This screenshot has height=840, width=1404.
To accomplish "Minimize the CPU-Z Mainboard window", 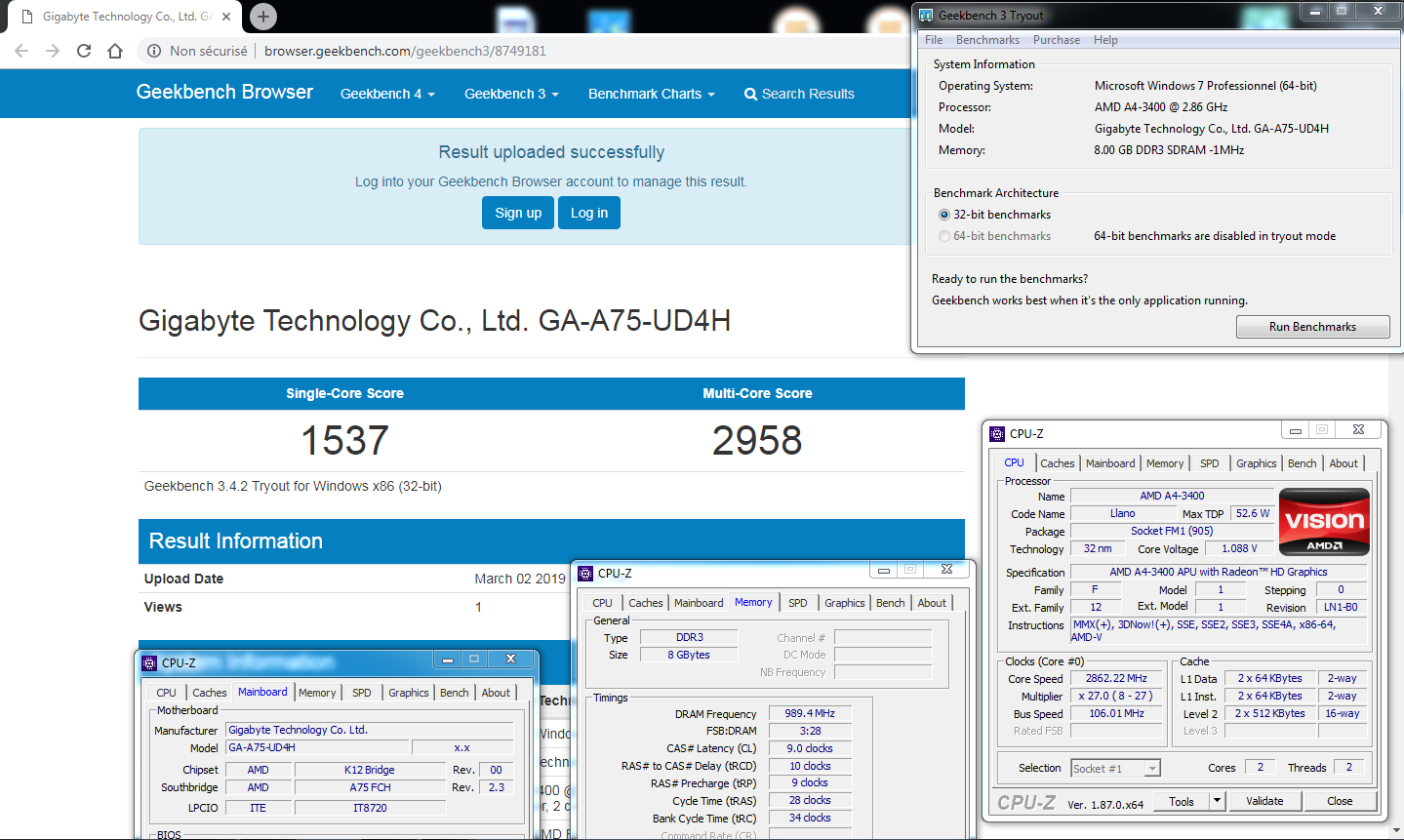I will coord(448,660).
